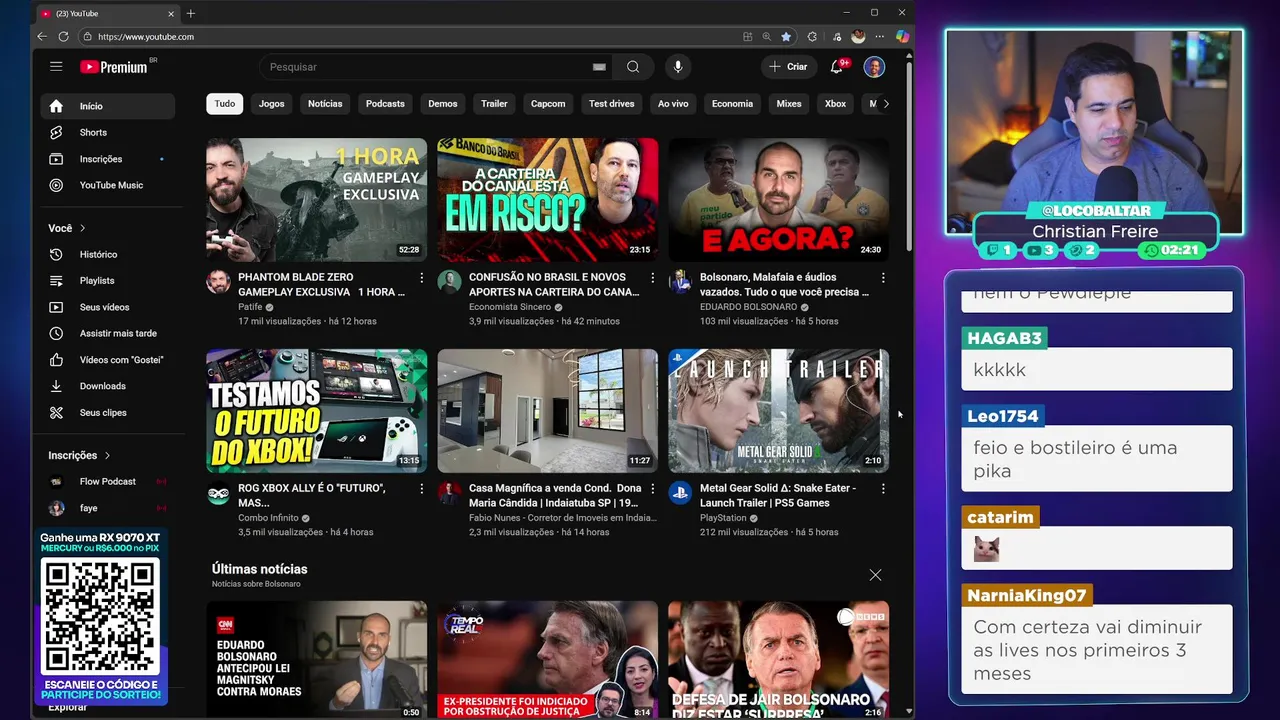Image resolution: width=1280 pixels, height=720 pixels.
Task: Open options menu for CONFUSÃO NO BRASIL video
Action: point(652,278)
